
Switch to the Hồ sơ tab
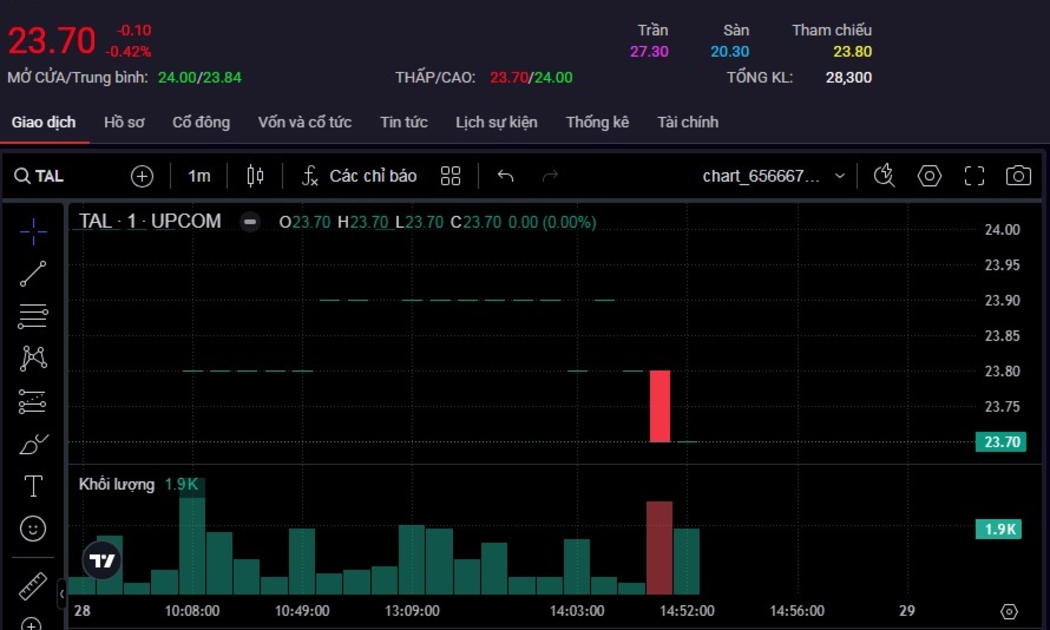point(124,122)
